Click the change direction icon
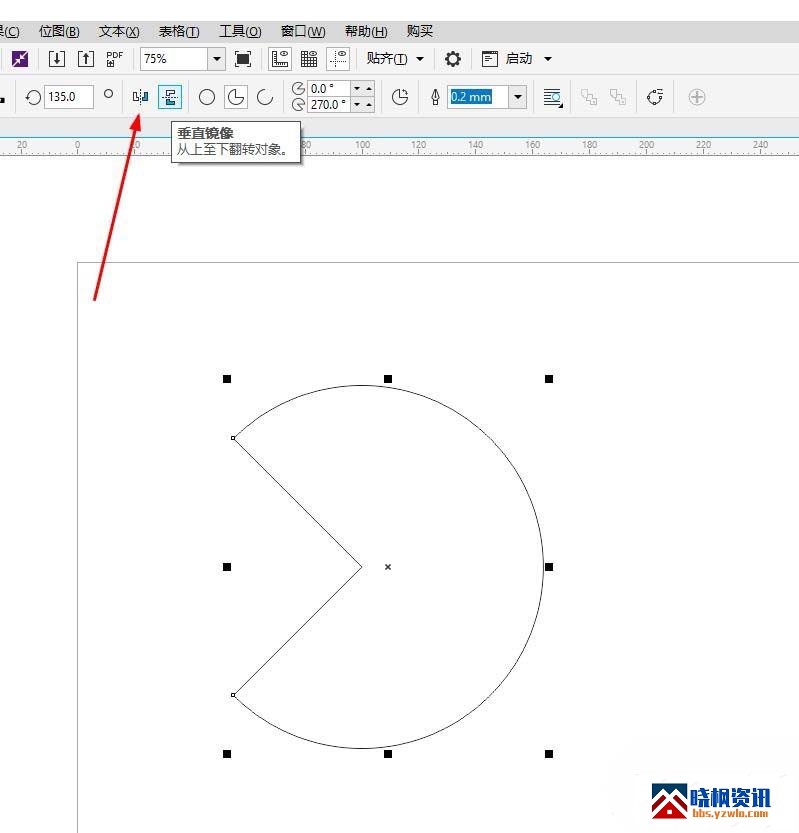Image resolution: width=799 pixels, height=833 pixels. point(400,97)
